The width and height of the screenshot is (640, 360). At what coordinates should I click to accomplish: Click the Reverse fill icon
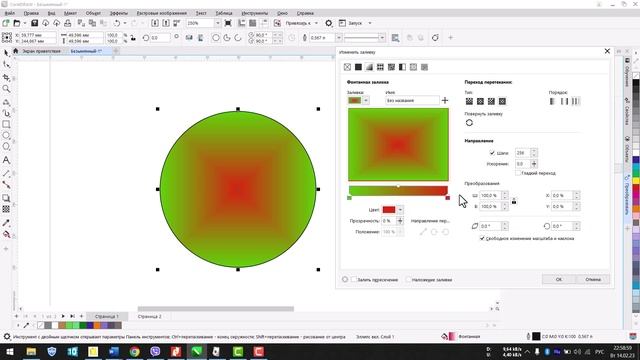[469, 122]
